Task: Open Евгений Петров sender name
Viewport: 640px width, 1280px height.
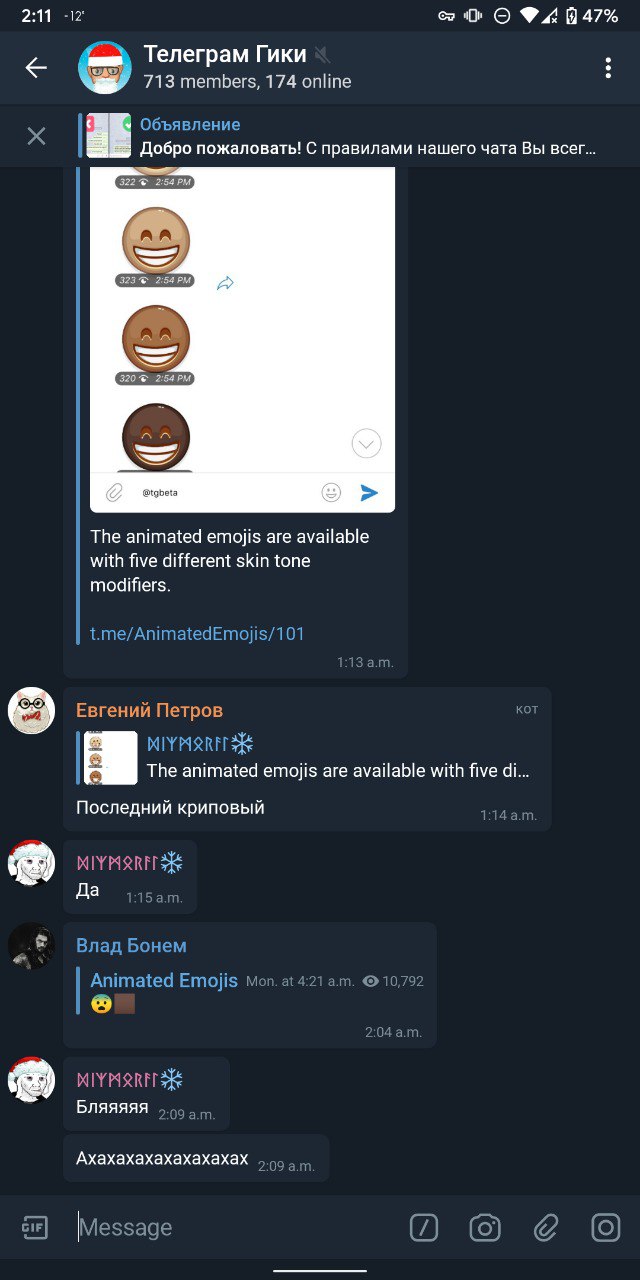Action: (x=149, y=710)
